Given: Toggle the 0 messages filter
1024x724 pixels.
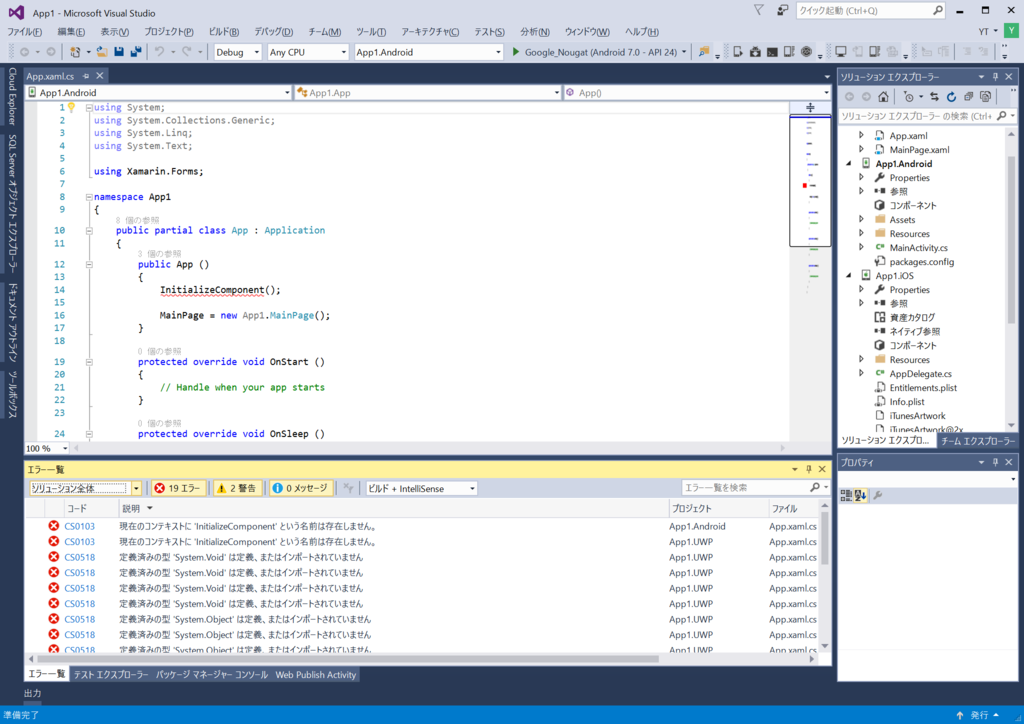Looking at the screenshot, I should tap(300, 488).
